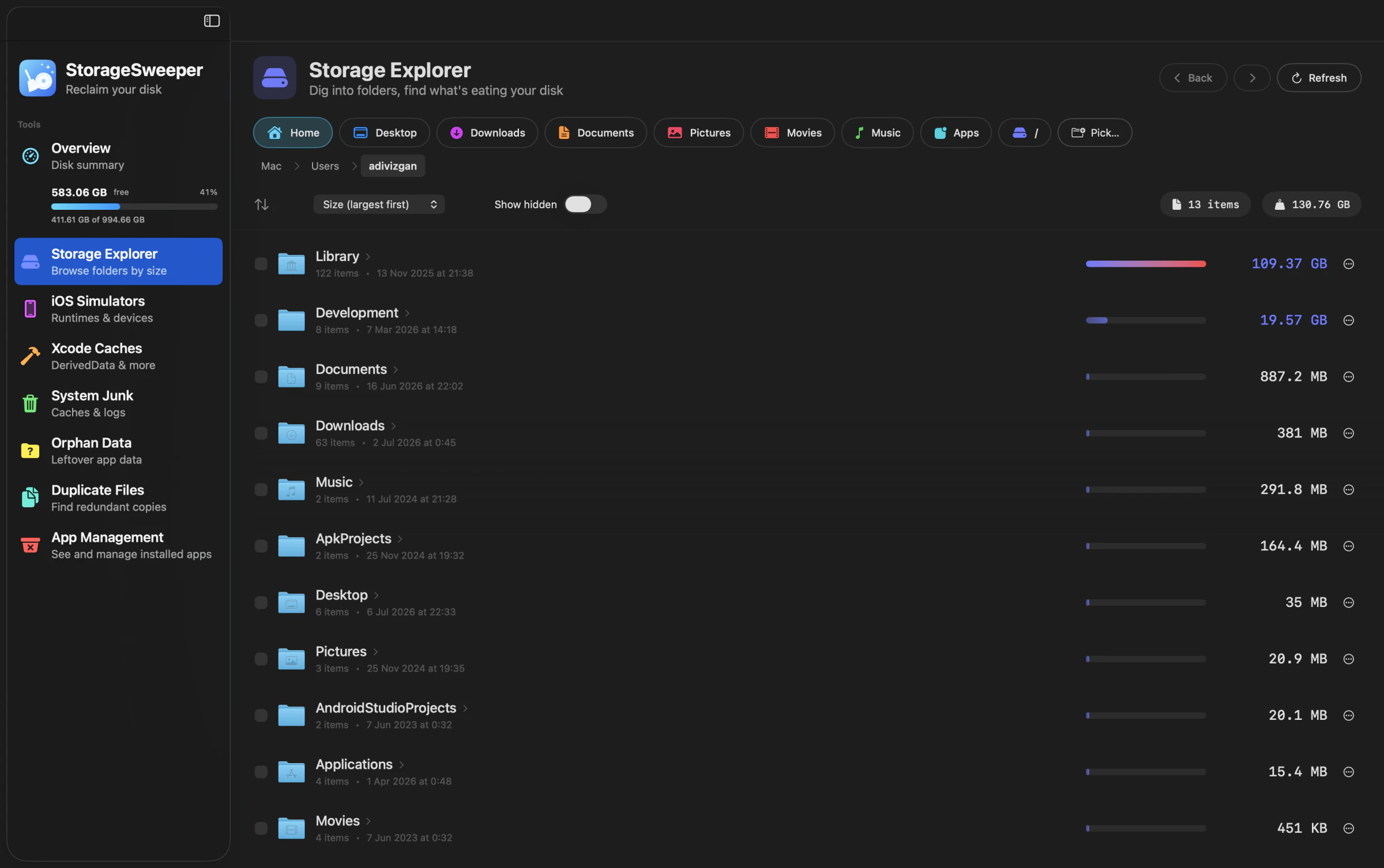Open more options for Desktop row
The image size is (1384, 868).
tap(1349, 603)
